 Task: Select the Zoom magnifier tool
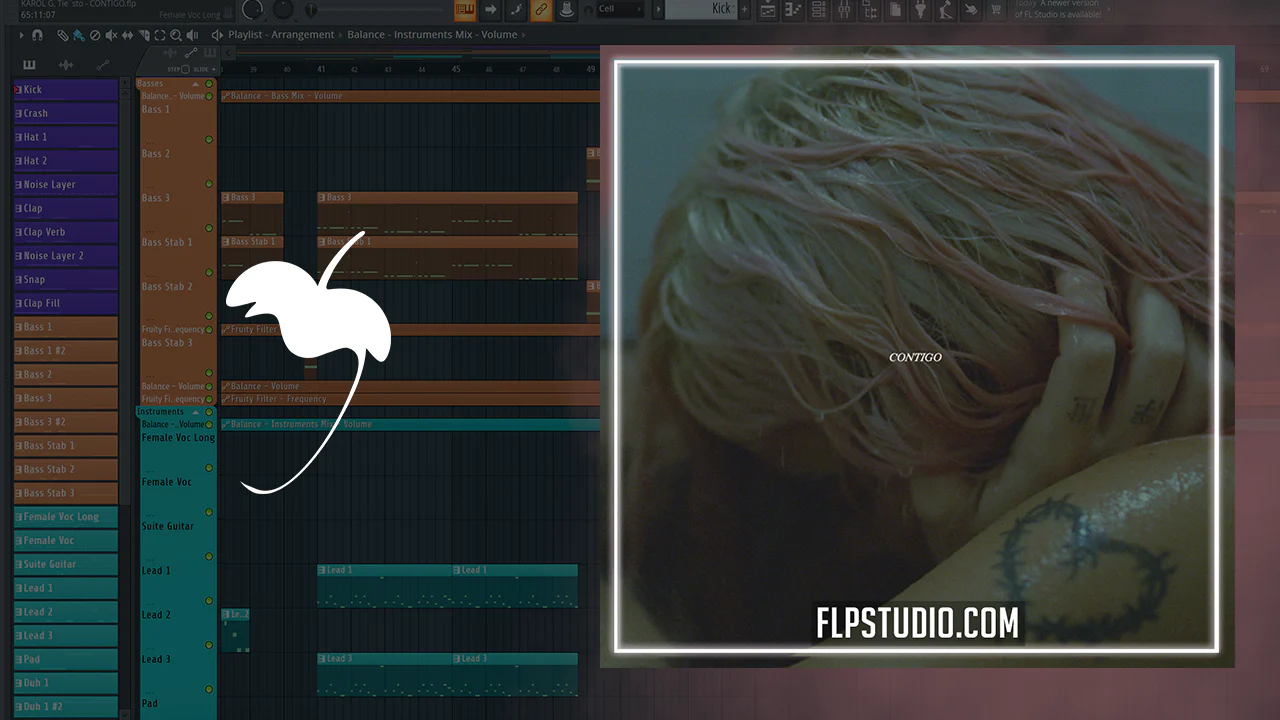[x=175, y=35]
